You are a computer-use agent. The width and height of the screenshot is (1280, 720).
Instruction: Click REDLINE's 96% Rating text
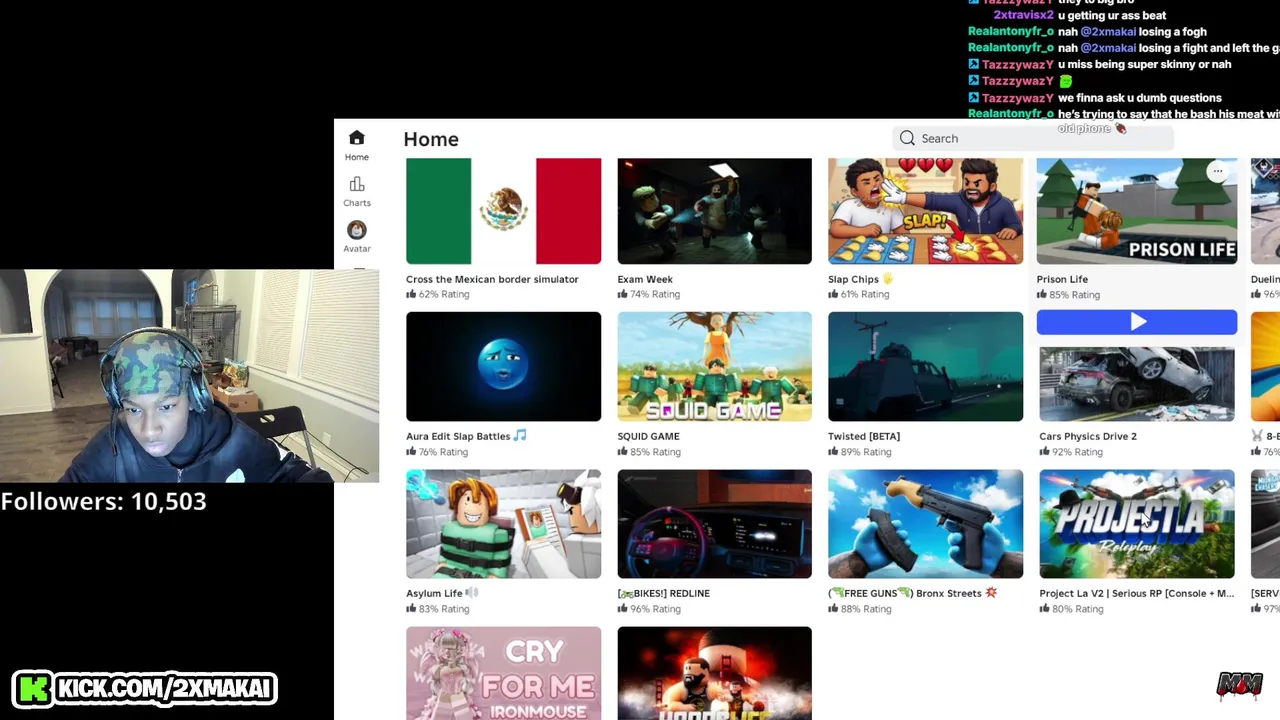[x=655, y=609]
